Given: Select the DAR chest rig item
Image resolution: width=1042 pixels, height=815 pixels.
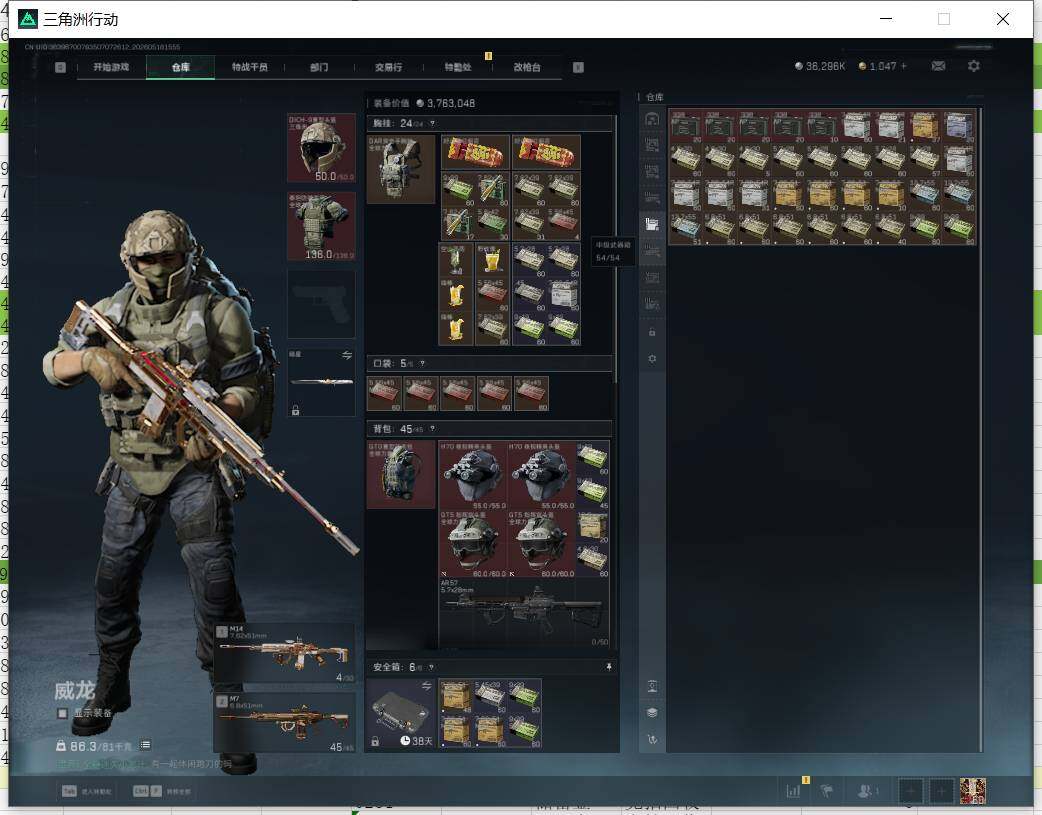Looking at the screenshot, I should [401, 170].
